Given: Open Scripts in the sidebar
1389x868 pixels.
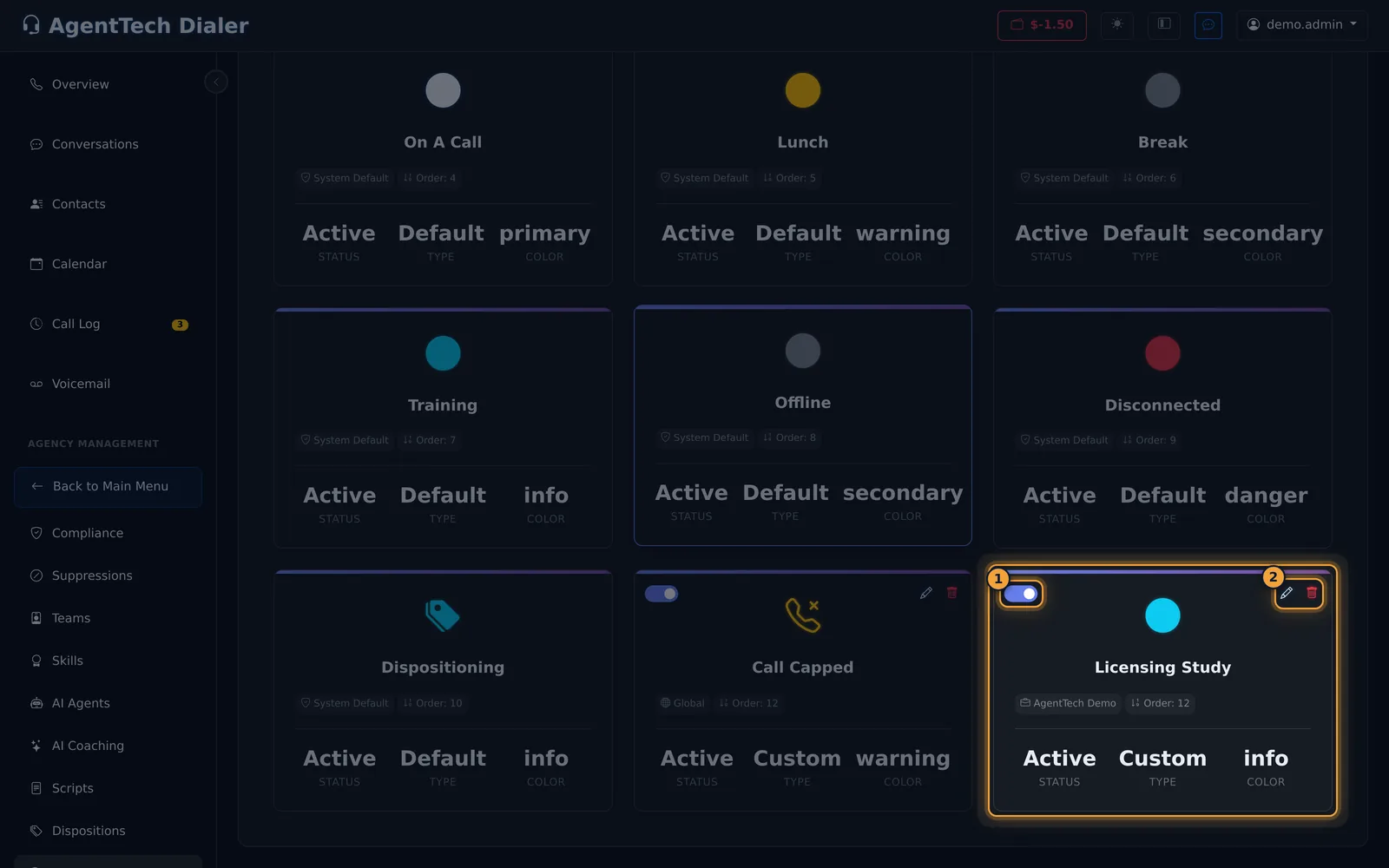Looking at the screenshot, I should (108, 788).
